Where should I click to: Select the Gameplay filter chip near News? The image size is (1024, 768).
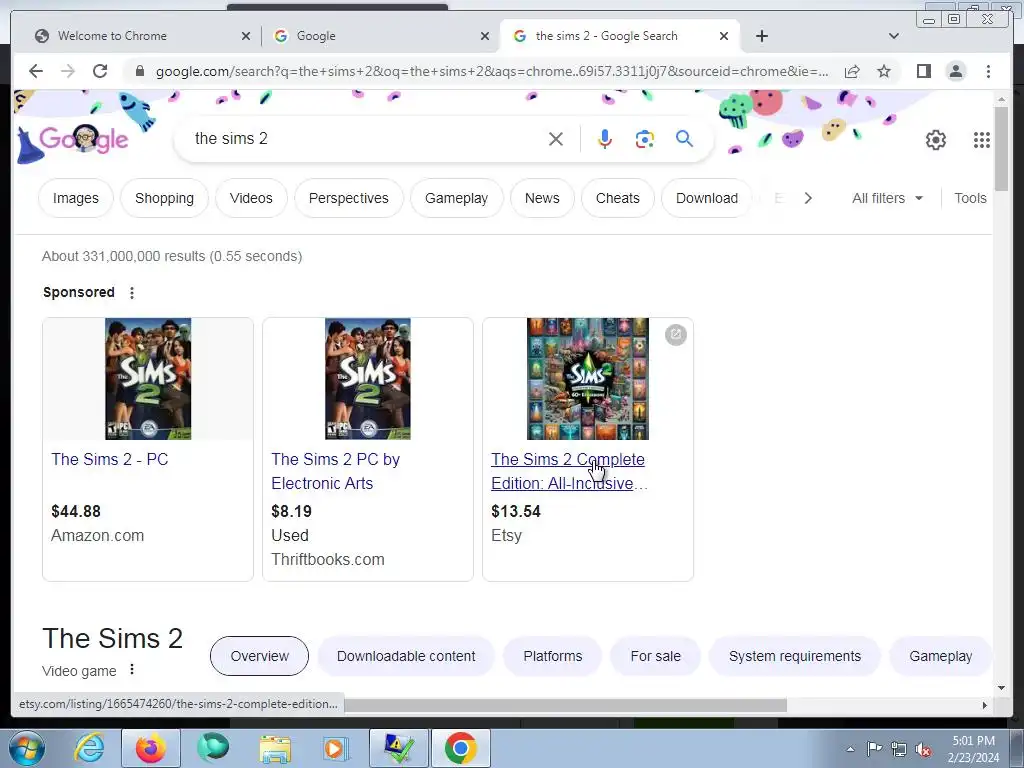click(x=456, y=198)
